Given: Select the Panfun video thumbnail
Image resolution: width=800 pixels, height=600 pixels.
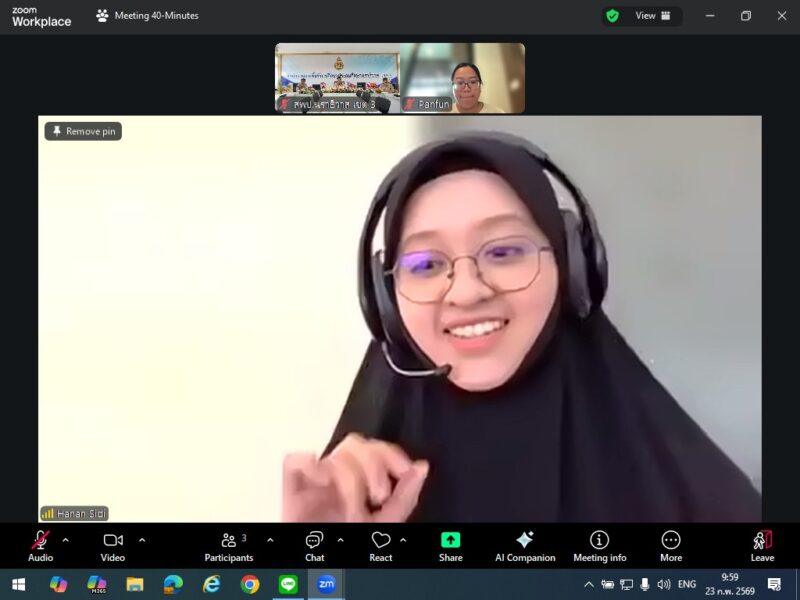Looking at the screenshot, I should click(x=462, y=78).
